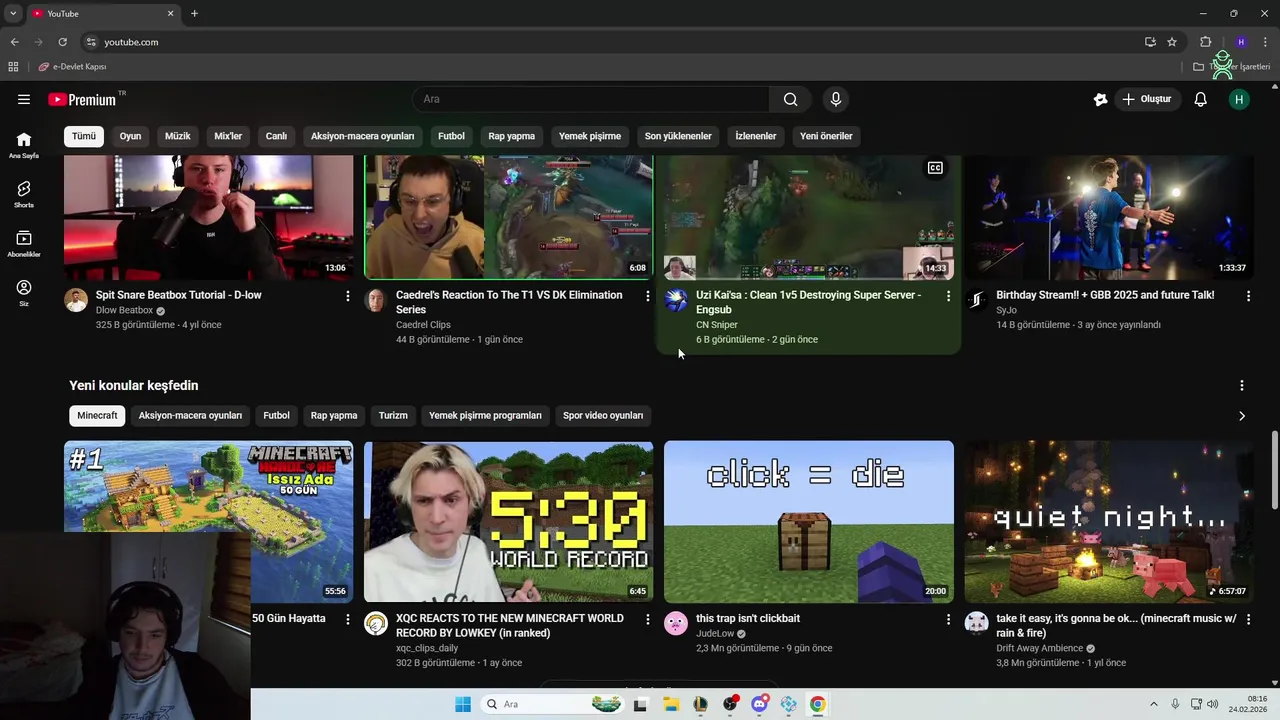The height and width of the screenshot is (720, 1280).
Task: Open Abonelikler in the sidebar
Action: point(24,243)
